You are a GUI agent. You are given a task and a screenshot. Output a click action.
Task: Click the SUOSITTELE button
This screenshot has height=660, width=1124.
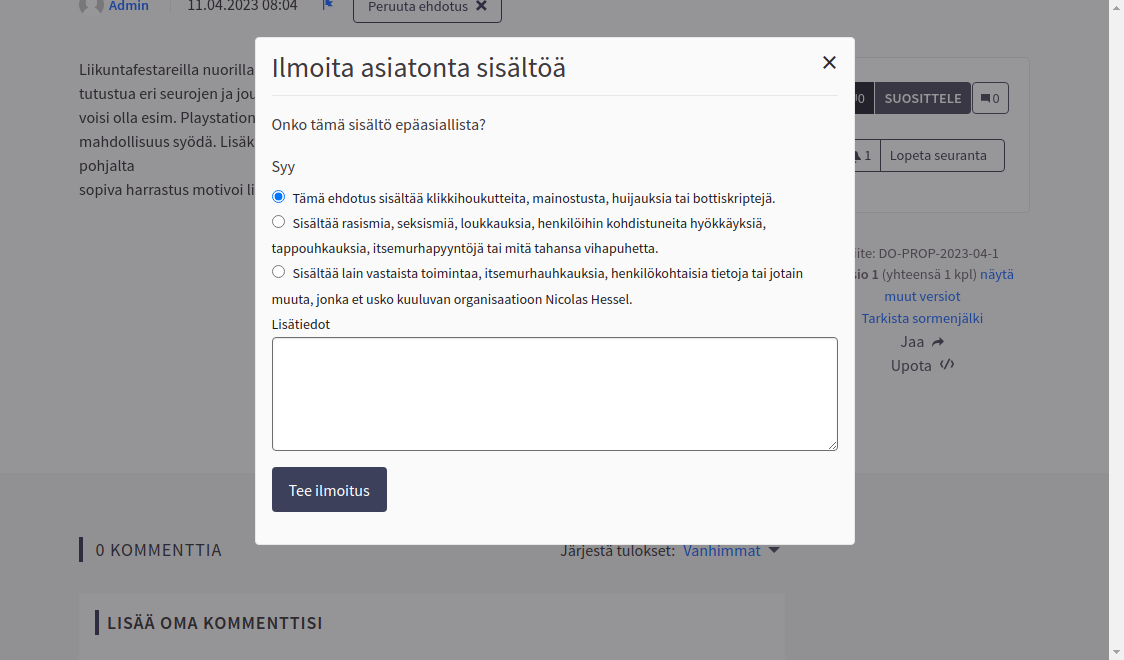922,98
